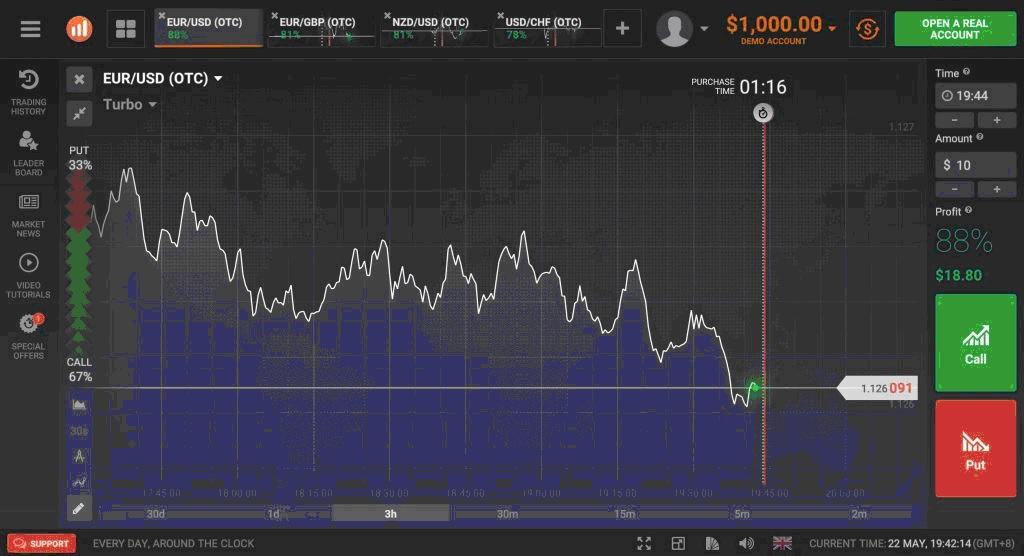The height and width of the screenshot is (556, 1024).
Task: Click the chart grid layout icon
Action: pyautogui.click(x=126, y=29)
